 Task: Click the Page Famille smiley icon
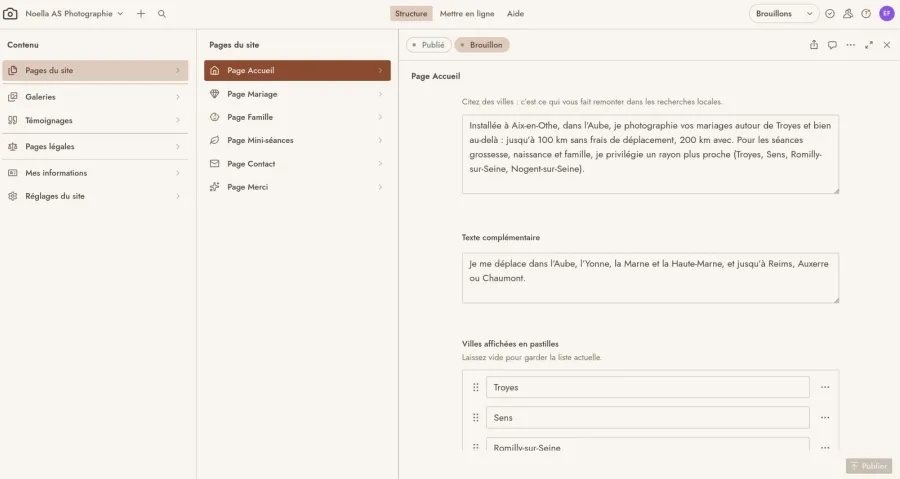click(215, 117)
